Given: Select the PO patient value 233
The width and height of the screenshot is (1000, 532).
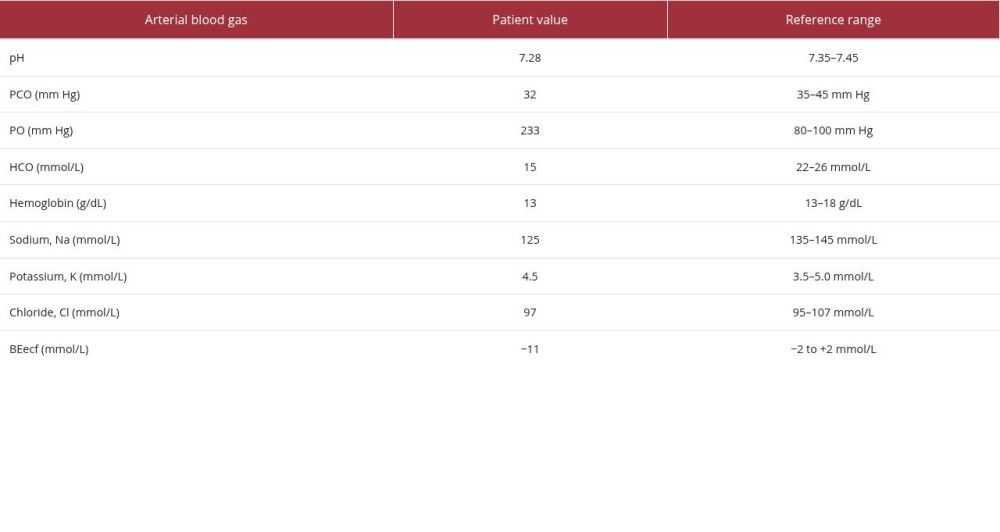Looking at the screenshot, I should coord(530,131).
